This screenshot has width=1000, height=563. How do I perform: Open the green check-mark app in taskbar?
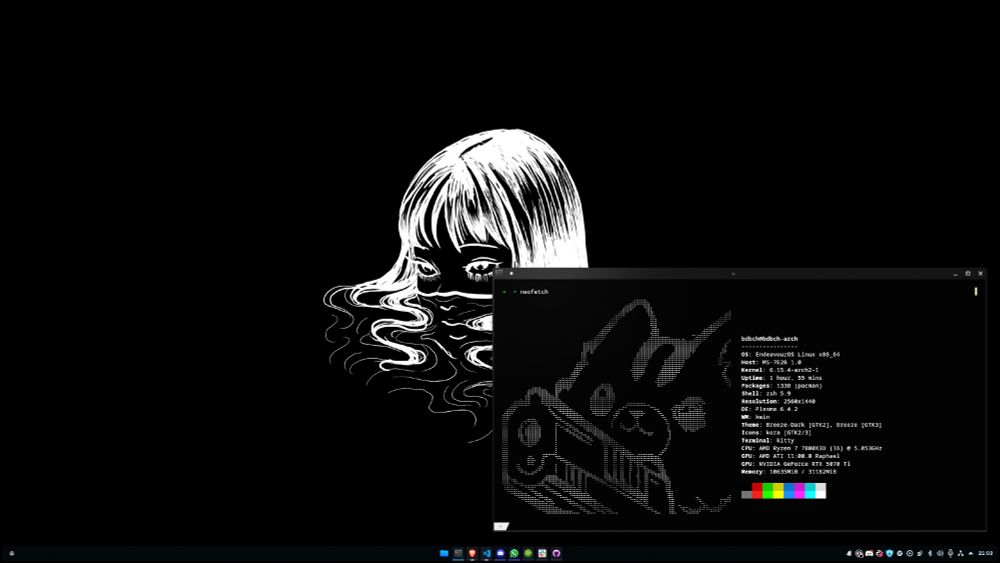point(528,553)
